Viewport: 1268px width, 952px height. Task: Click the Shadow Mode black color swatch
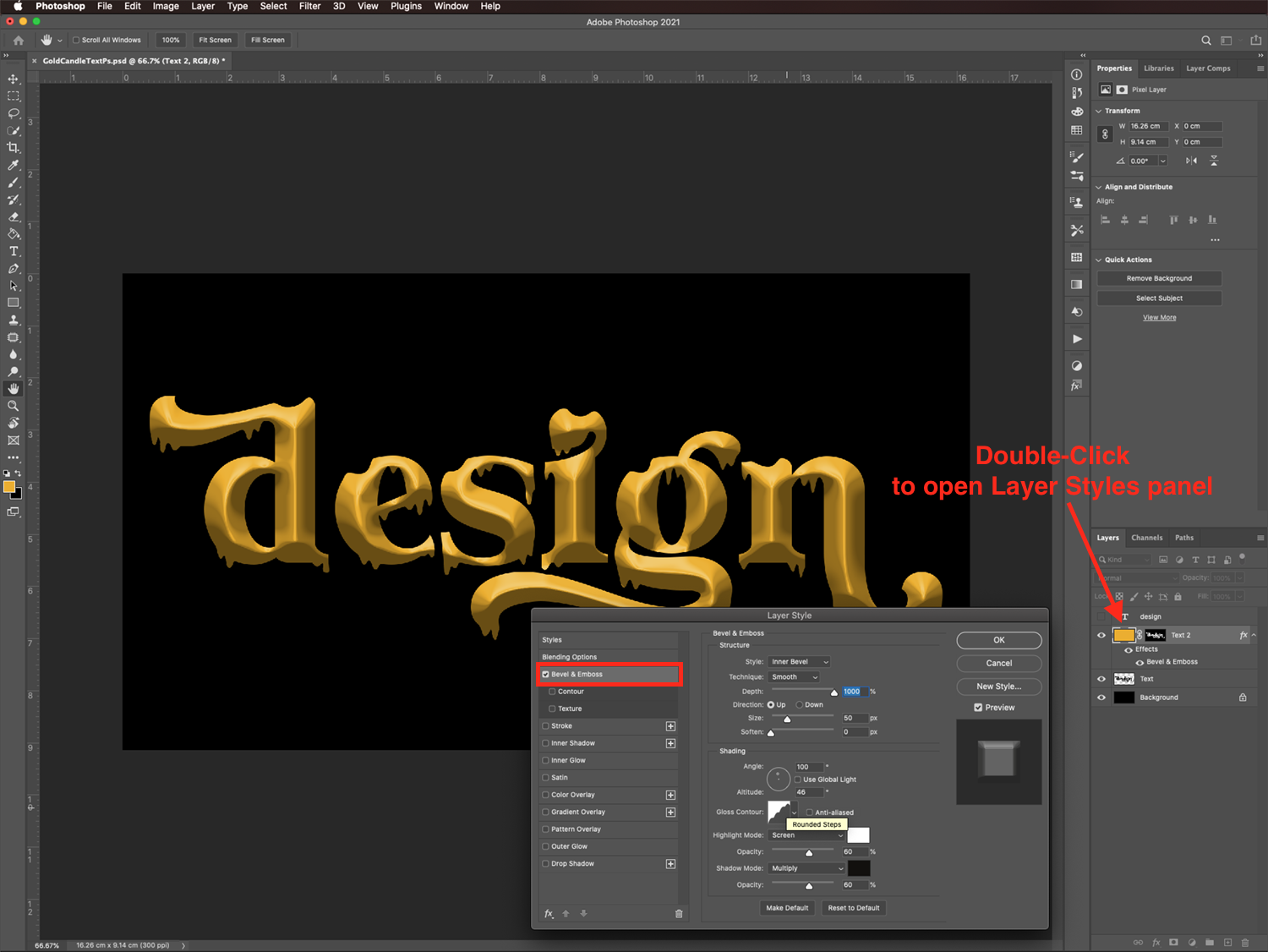coord(859,868)
